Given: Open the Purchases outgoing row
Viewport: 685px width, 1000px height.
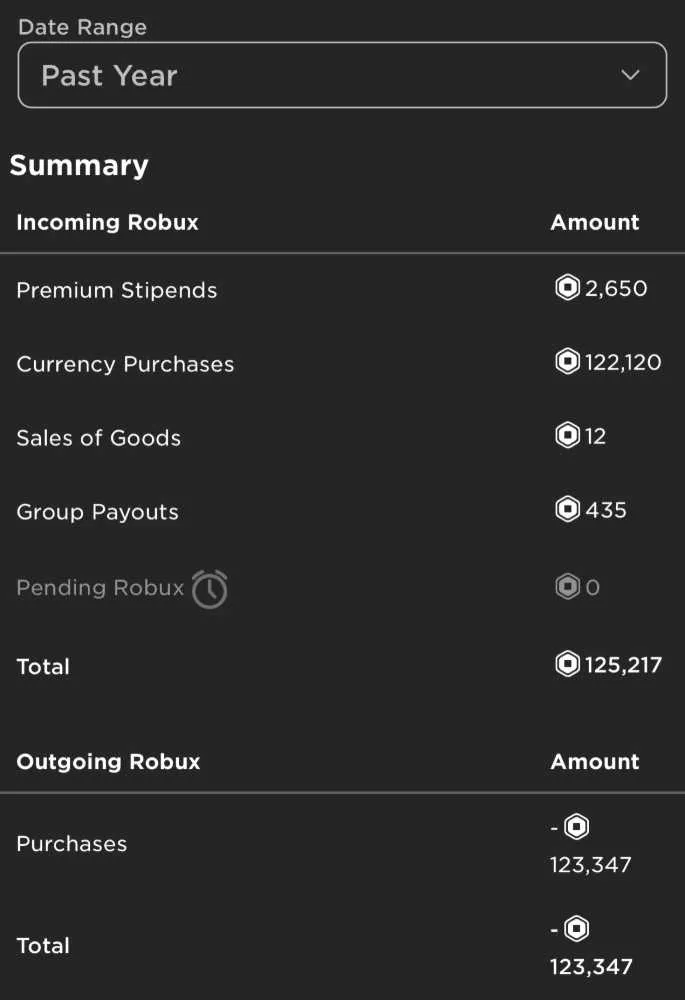Looking at the screenshot, I should click(x=342, y=844).
